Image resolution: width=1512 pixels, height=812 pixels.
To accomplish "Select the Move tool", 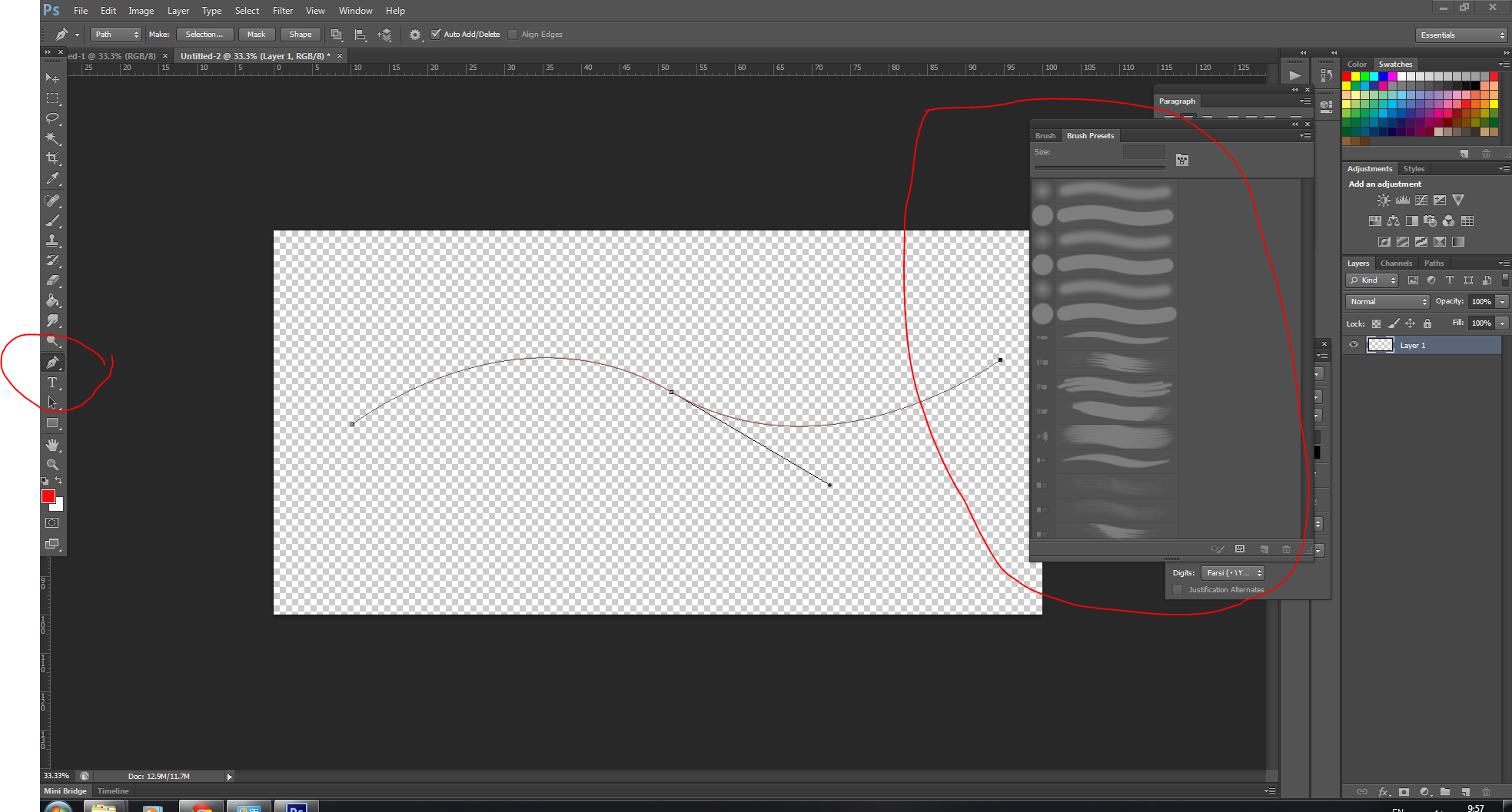I will (x=52, y=78).
